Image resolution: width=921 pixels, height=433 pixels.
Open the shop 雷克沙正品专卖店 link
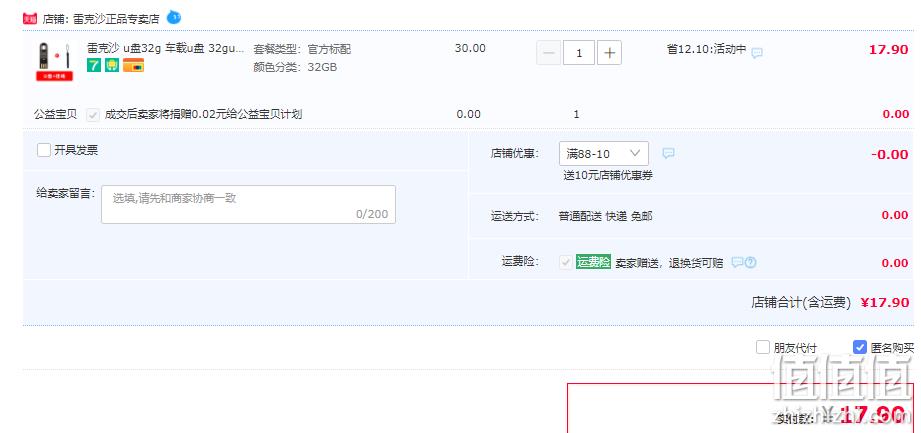pos(116,19)
